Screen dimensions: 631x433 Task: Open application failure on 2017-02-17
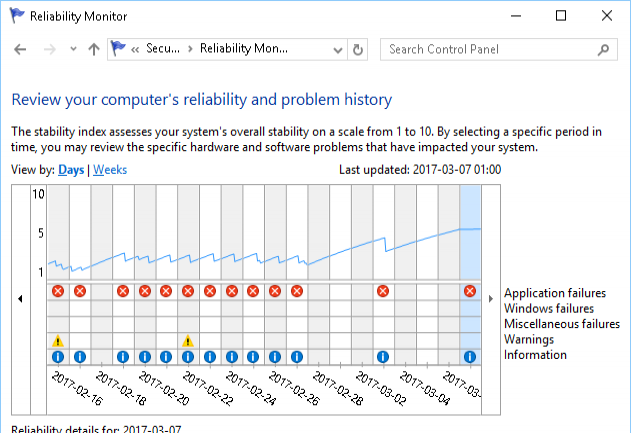coord(80,291)
